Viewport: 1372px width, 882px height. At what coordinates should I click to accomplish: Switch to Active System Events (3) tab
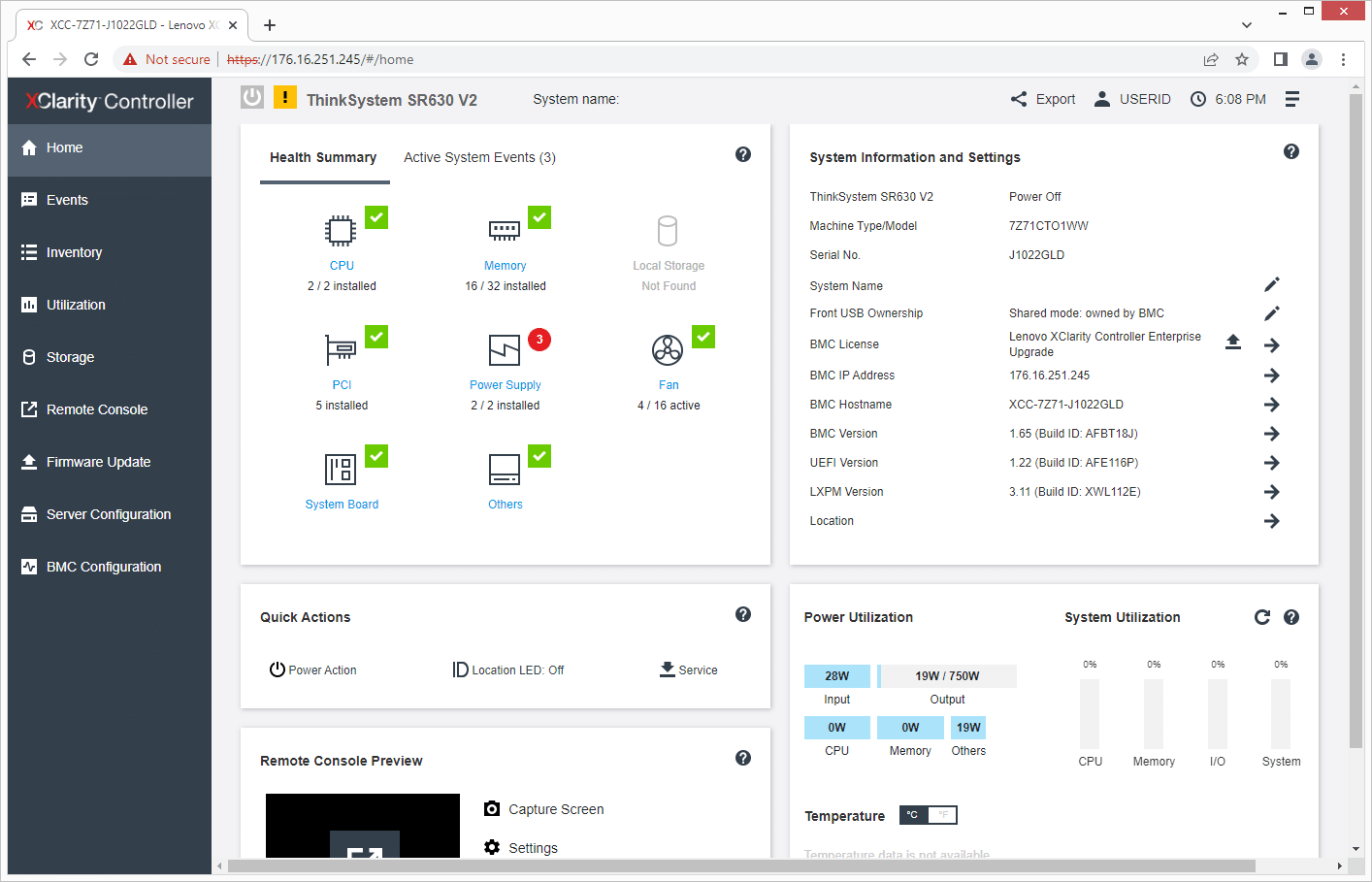click(x=479, y=157)
